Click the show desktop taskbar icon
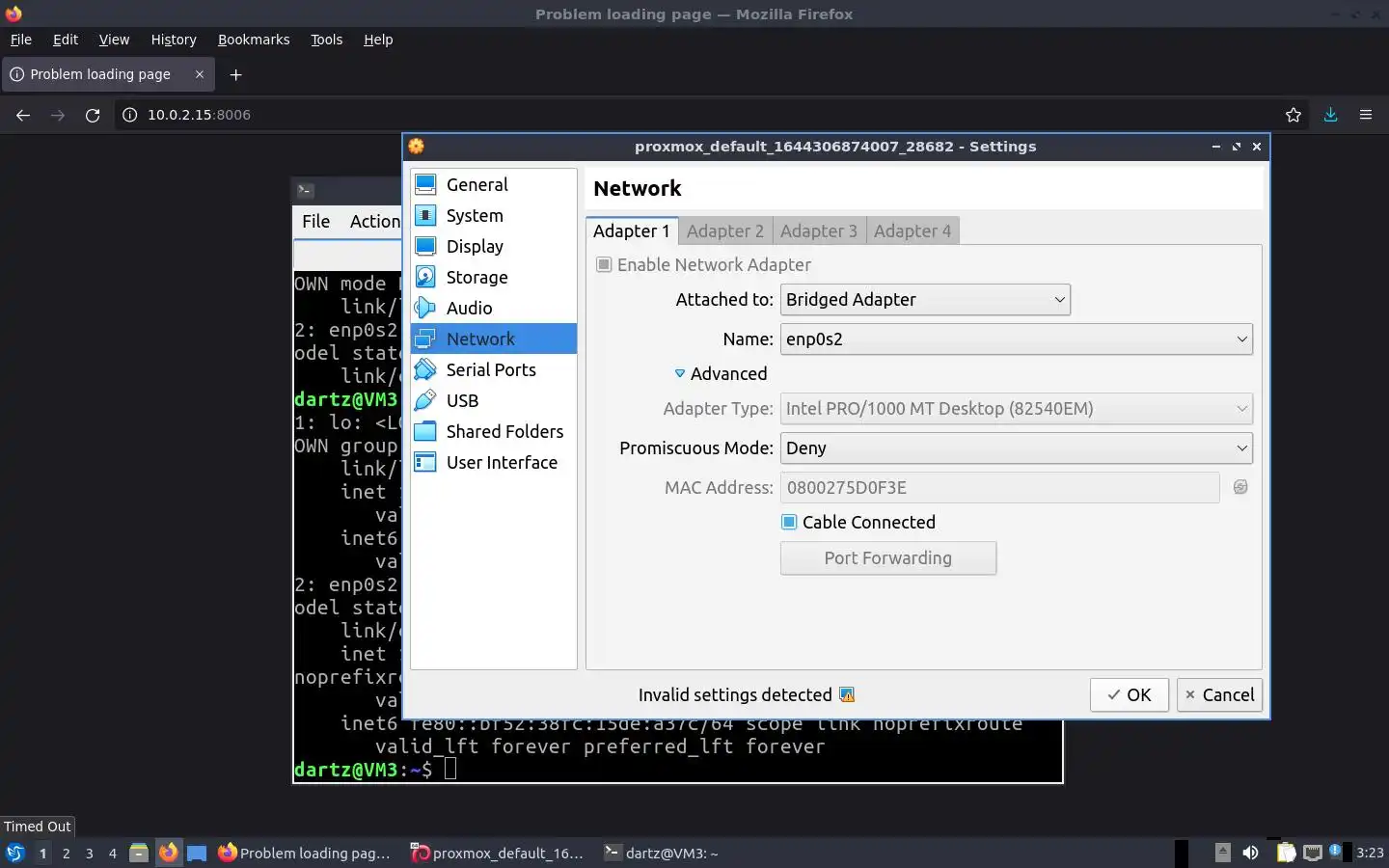The image size is (1389, 868). pyautogui.click(x=197, y=853)
